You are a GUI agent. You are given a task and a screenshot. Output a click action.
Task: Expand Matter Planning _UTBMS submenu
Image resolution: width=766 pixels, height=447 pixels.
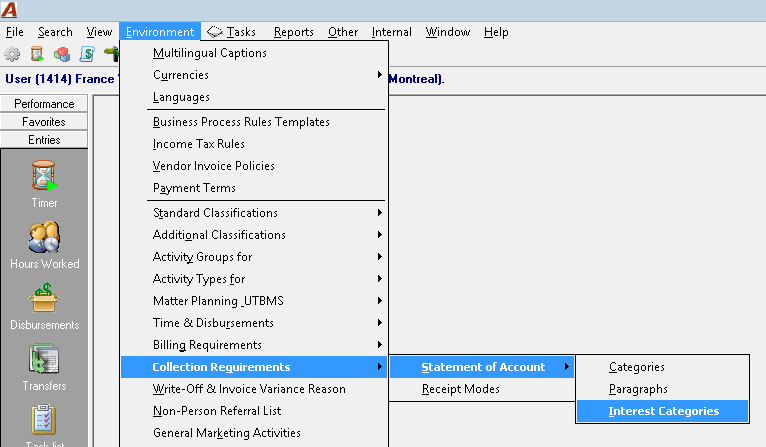[x=254, y=300]
